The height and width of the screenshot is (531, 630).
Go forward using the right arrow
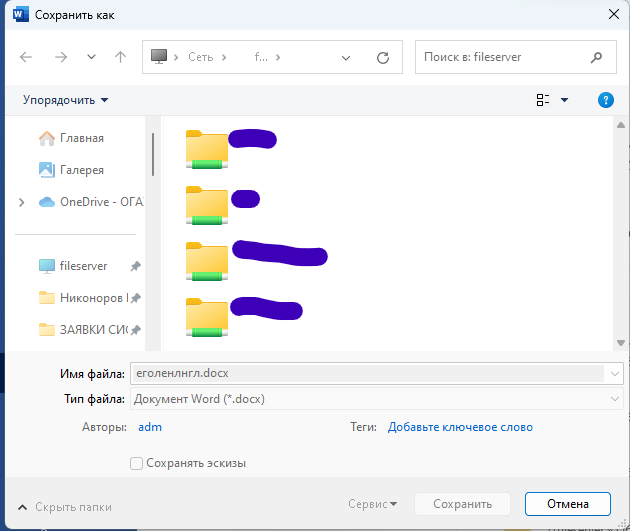(x=61, y=57)
